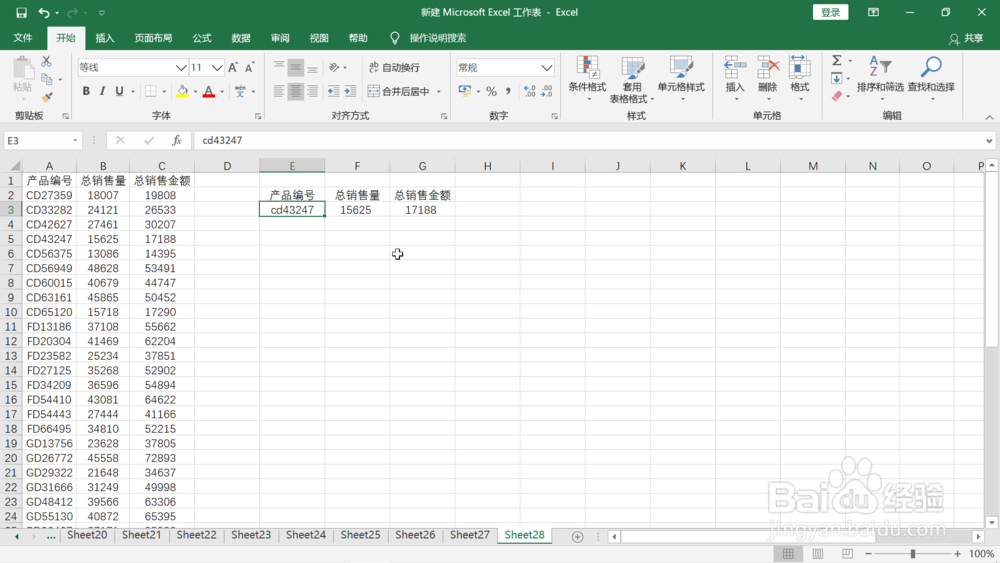Toggle underline formatting
The image size is (1000, 563).
coord(119,91)
